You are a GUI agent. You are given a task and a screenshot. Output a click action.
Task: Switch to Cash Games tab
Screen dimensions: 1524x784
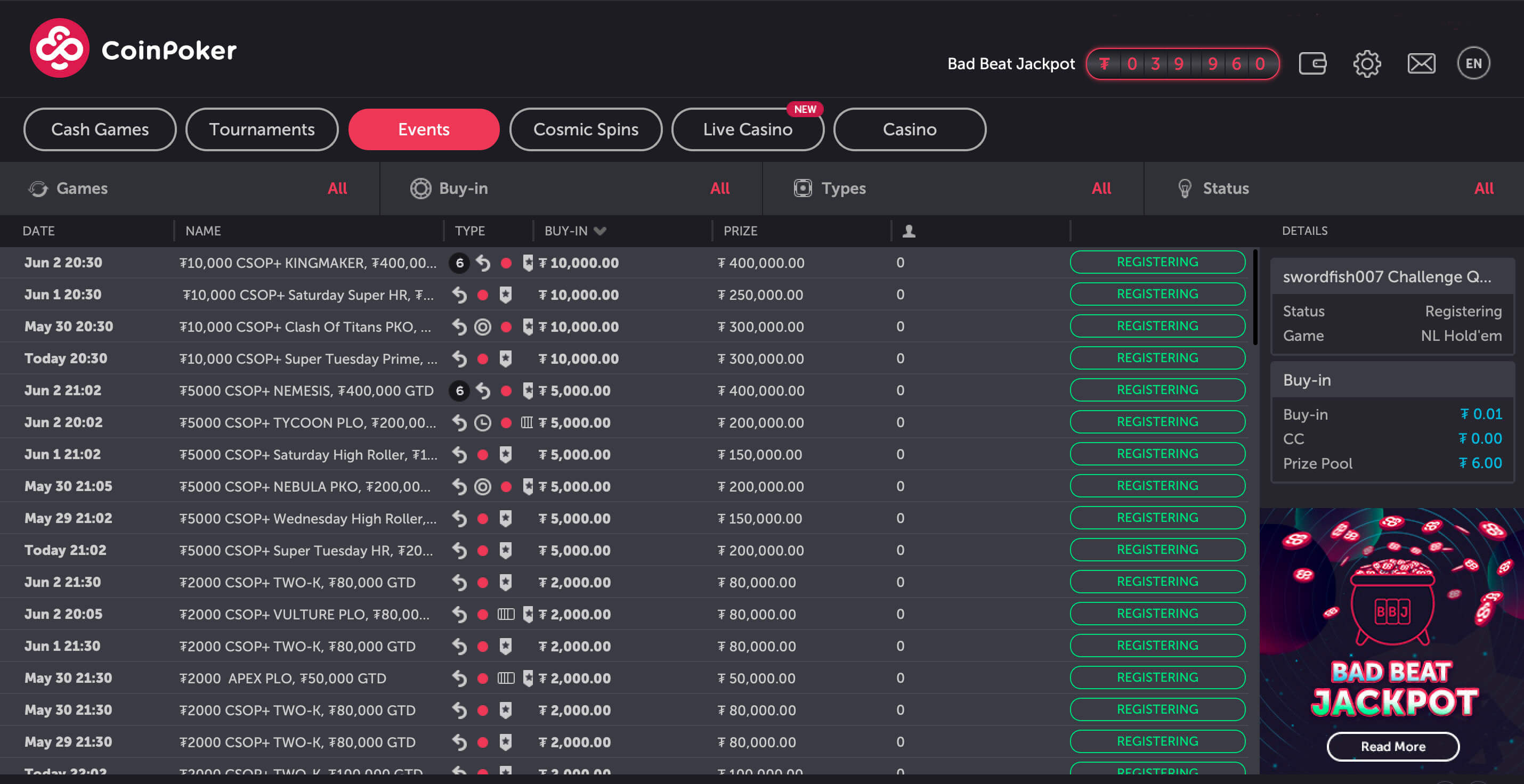[100, 129]
